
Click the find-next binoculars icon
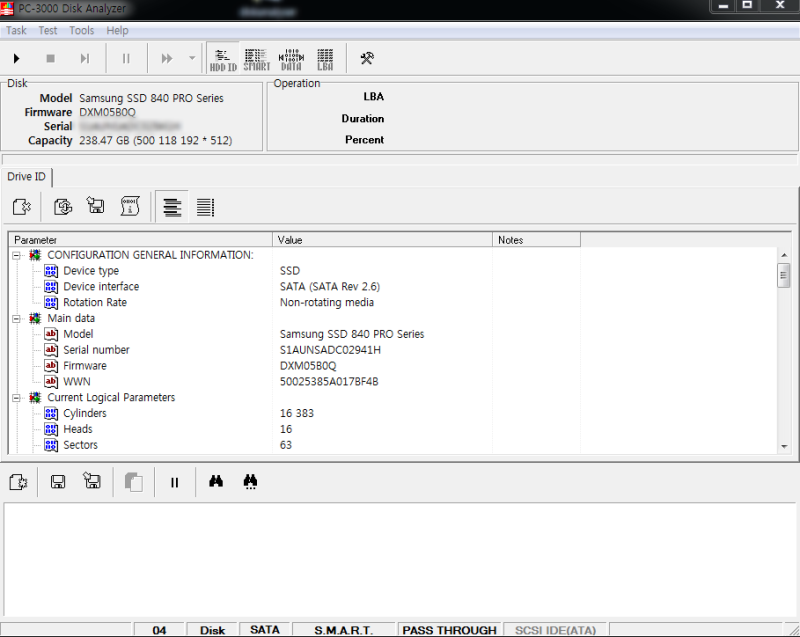click(x=250, y=481)
